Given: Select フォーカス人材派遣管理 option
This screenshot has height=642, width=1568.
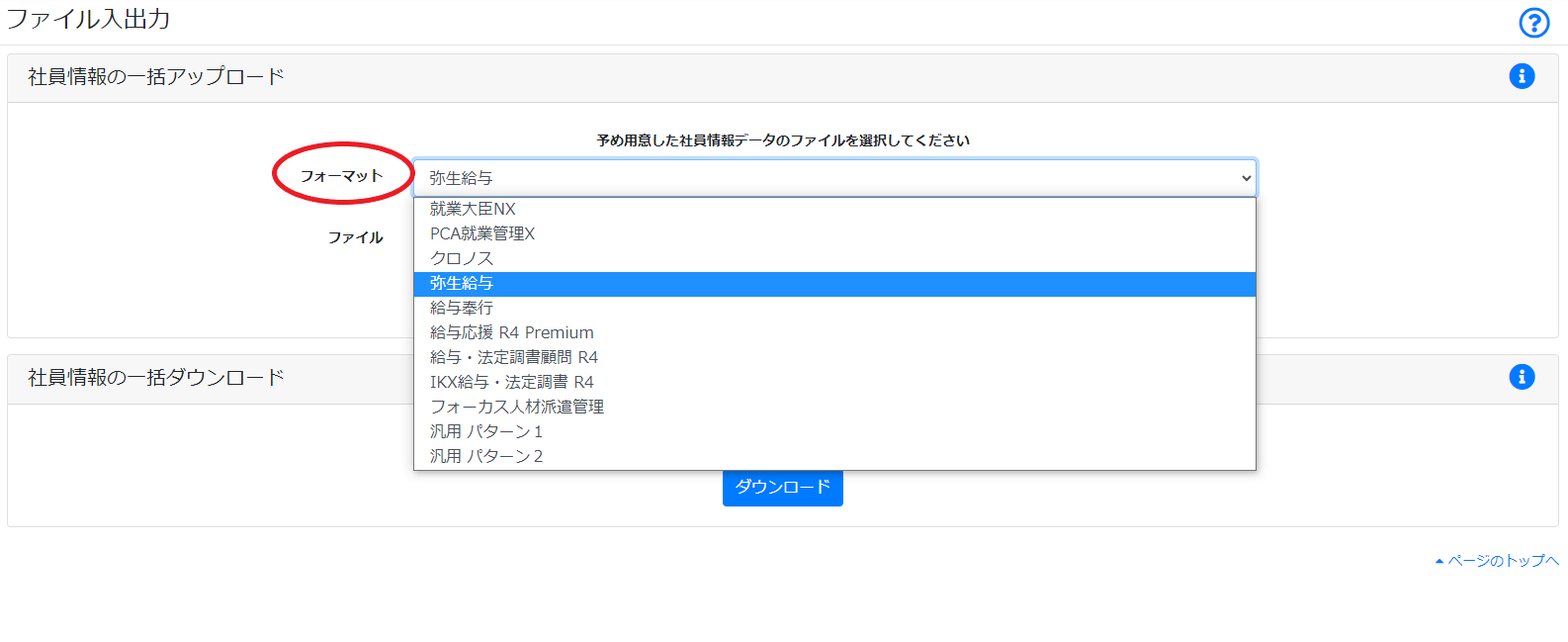Looking at the screenshot, I should pyautogui.click(x=834, y=407).
